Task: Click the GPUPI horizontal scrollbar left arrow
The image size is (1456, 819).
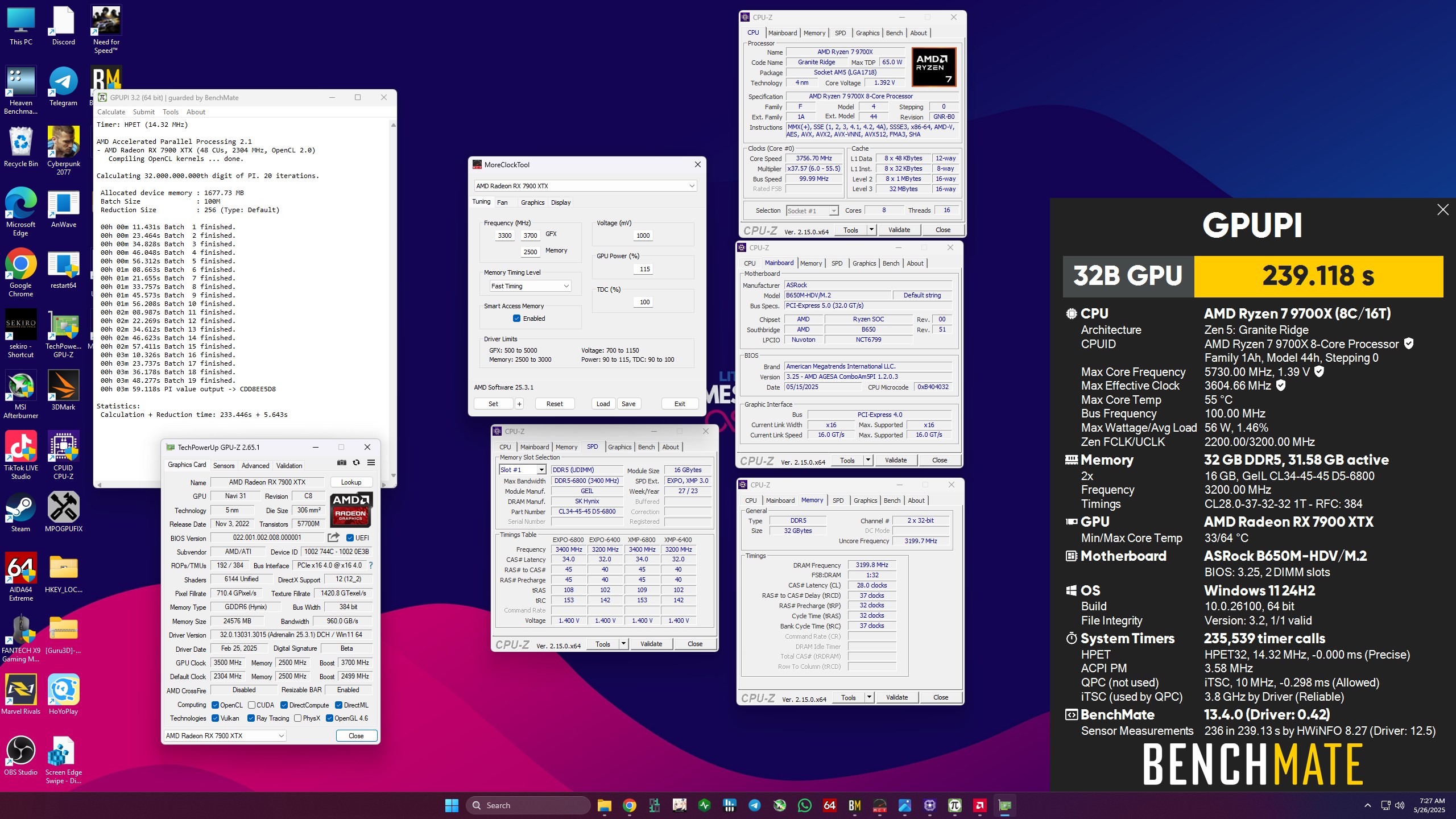Action: pos(100,485)
